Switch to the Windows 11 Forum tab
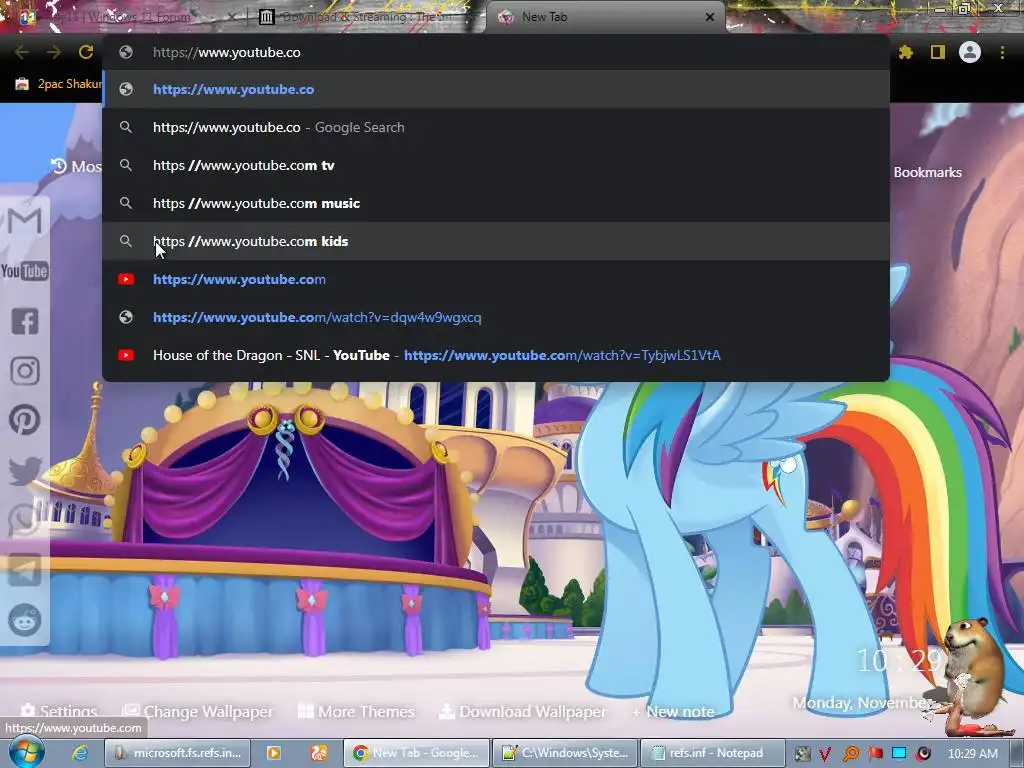 click(123, 17)
